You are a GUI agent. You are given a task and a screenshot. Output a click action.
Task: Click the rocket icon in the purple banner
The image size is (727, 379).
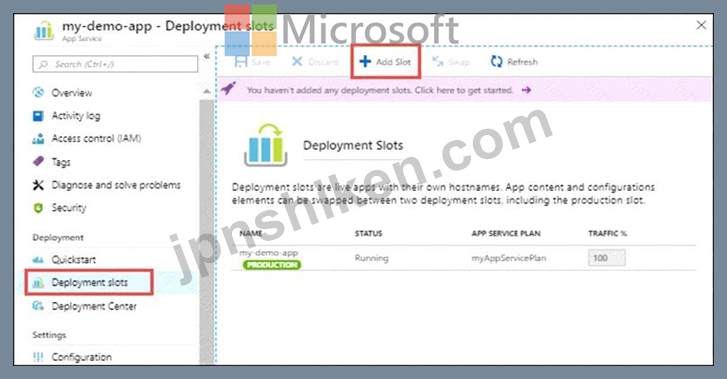228,88
